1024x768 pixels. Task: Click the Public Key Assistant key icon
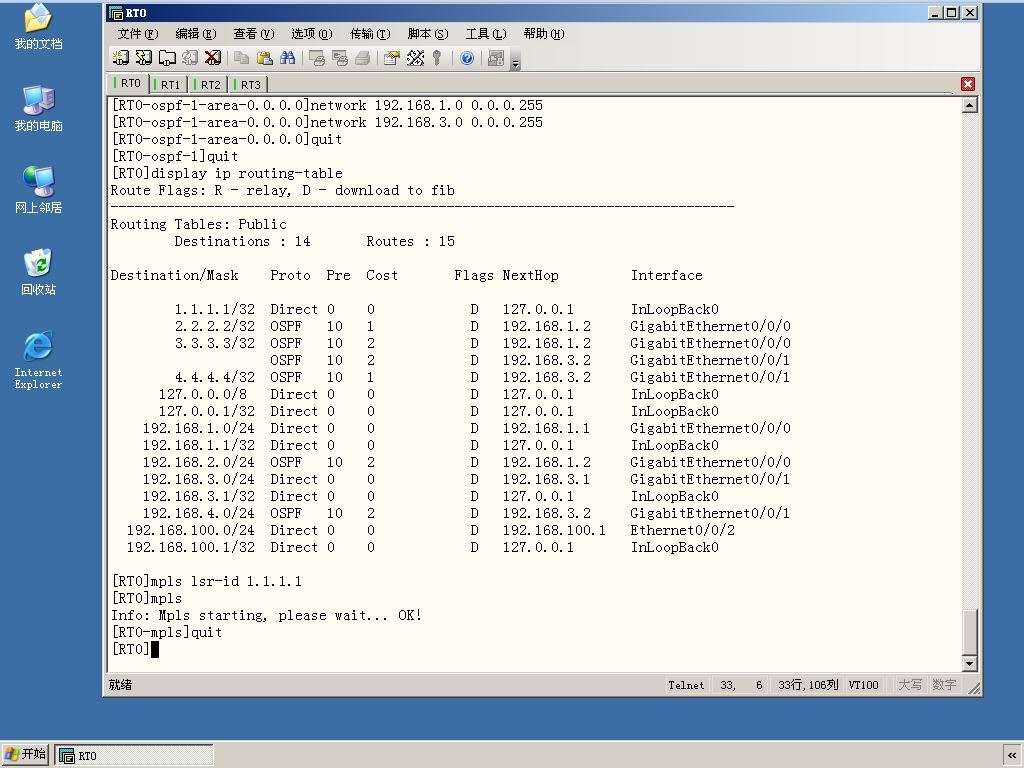tap(437, 58)
